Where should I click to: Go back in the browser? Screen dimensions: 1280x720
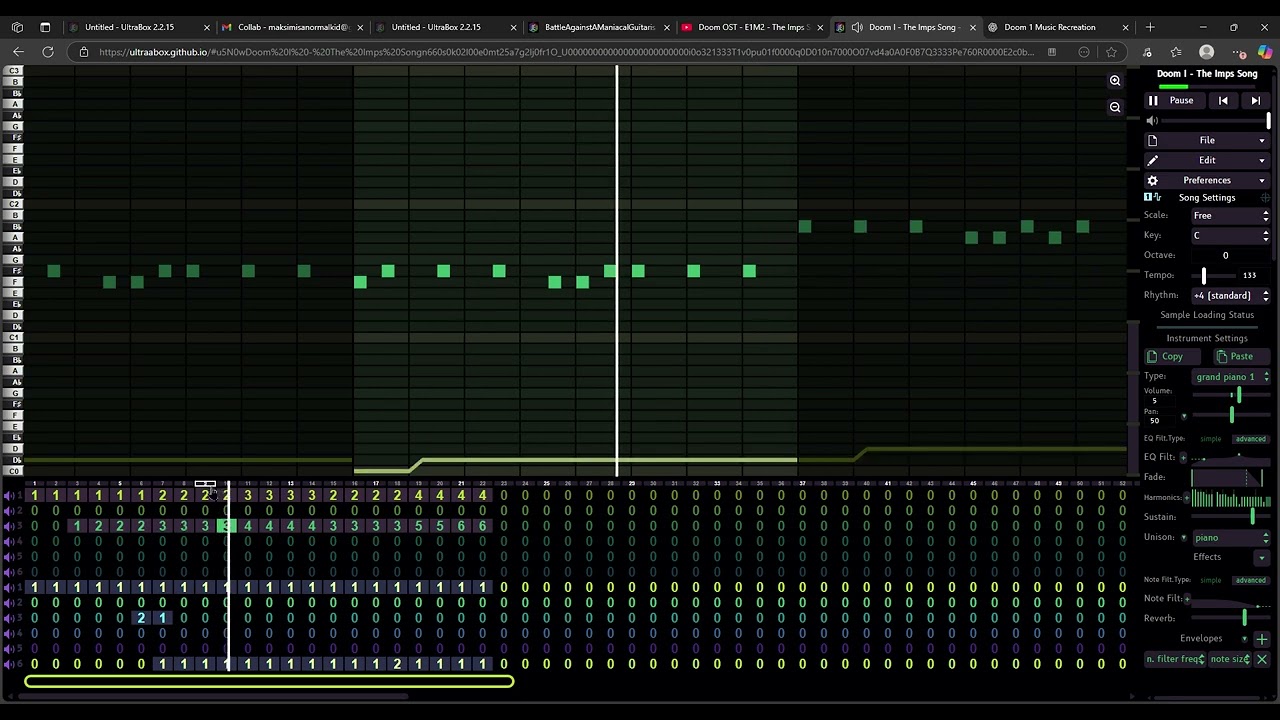pos(18,52)
